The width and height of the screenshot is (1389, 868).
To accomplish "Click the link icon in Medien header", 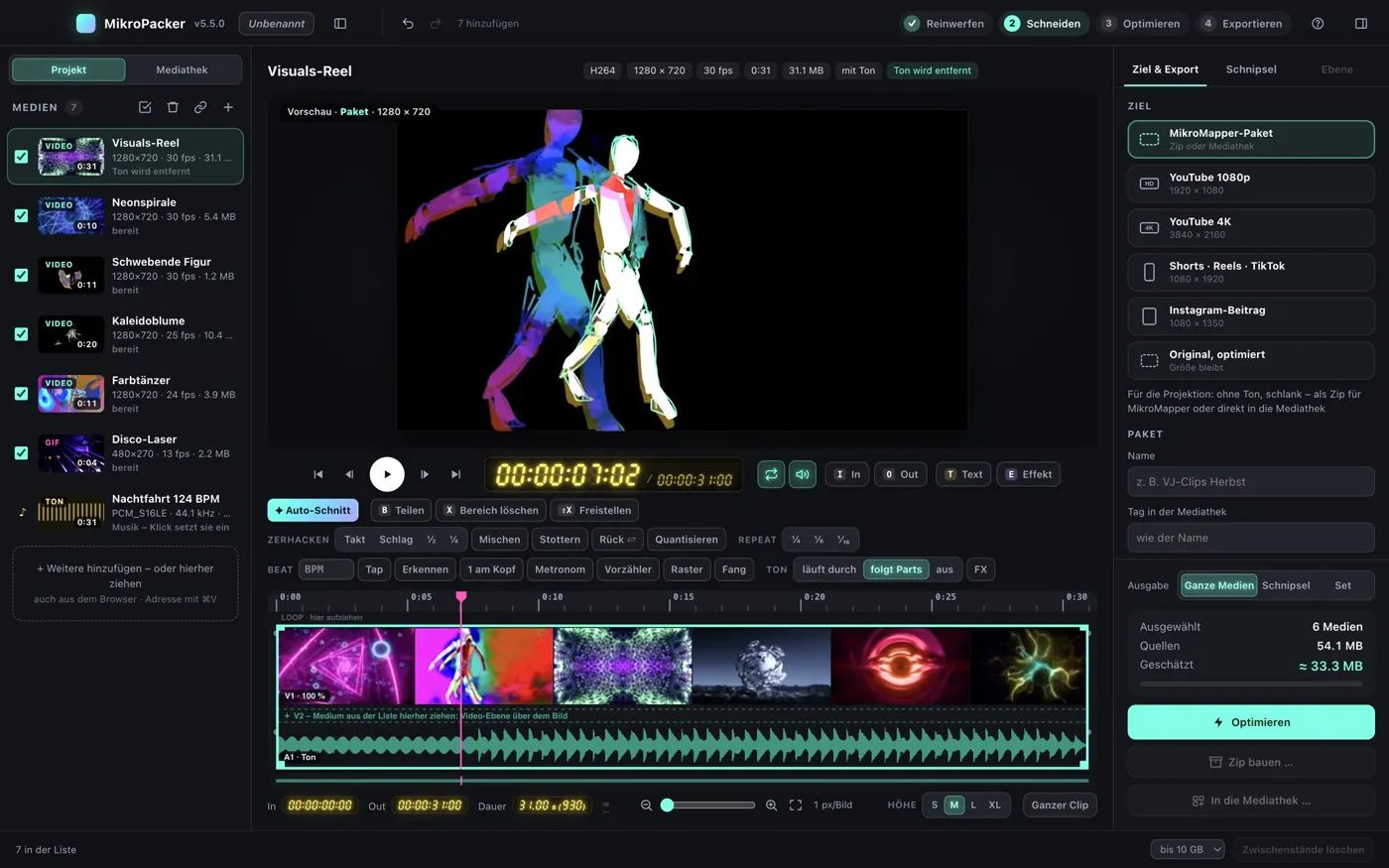I will 200,107.
